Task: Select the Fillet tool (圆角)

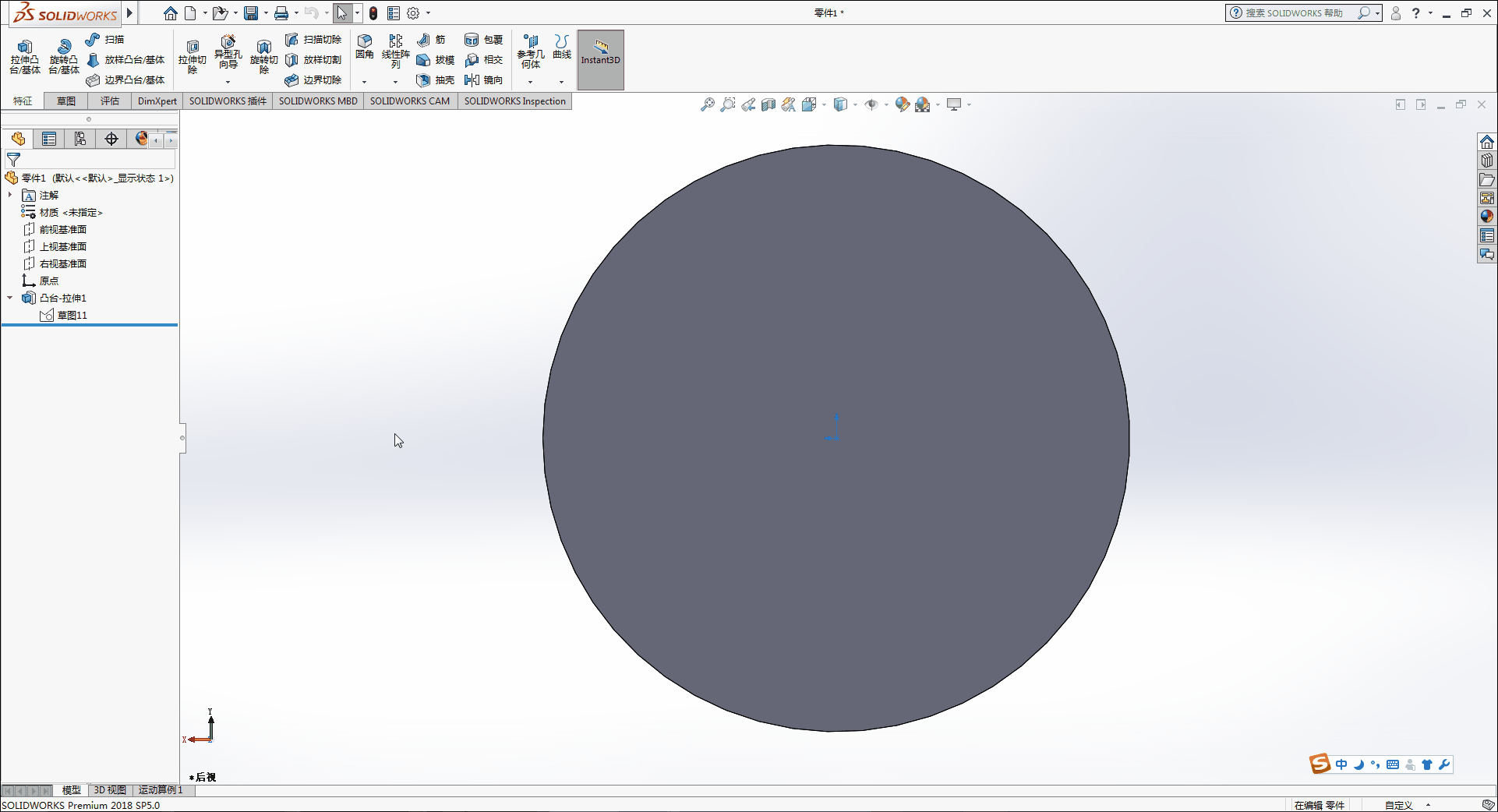Action: coord(365,47)
